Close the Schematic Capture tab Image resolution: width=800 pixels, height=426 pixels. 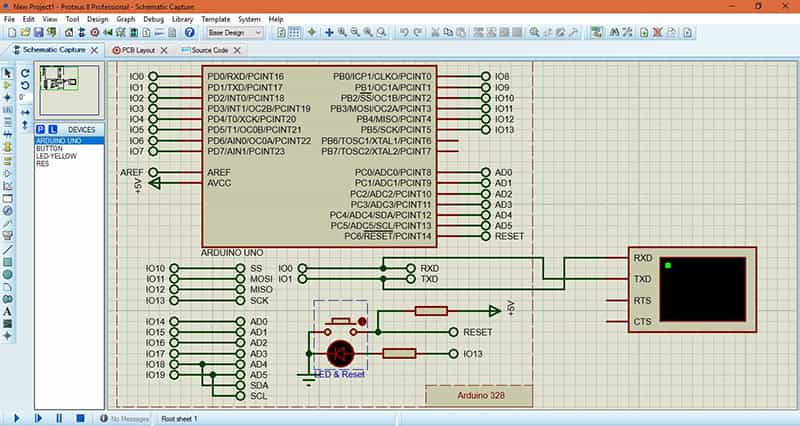94,50
